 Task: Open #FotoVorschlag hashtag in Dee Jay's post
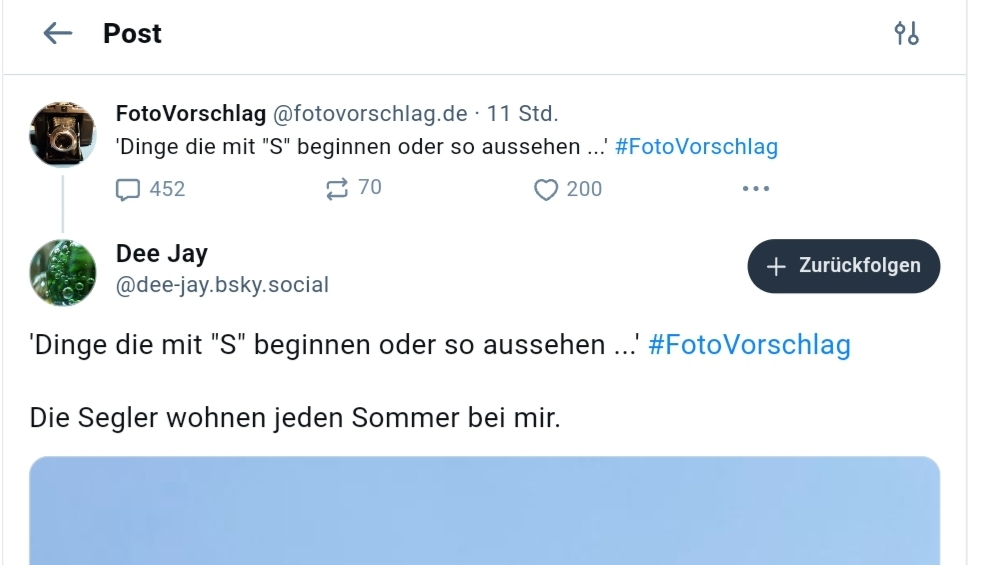point(749,345)
